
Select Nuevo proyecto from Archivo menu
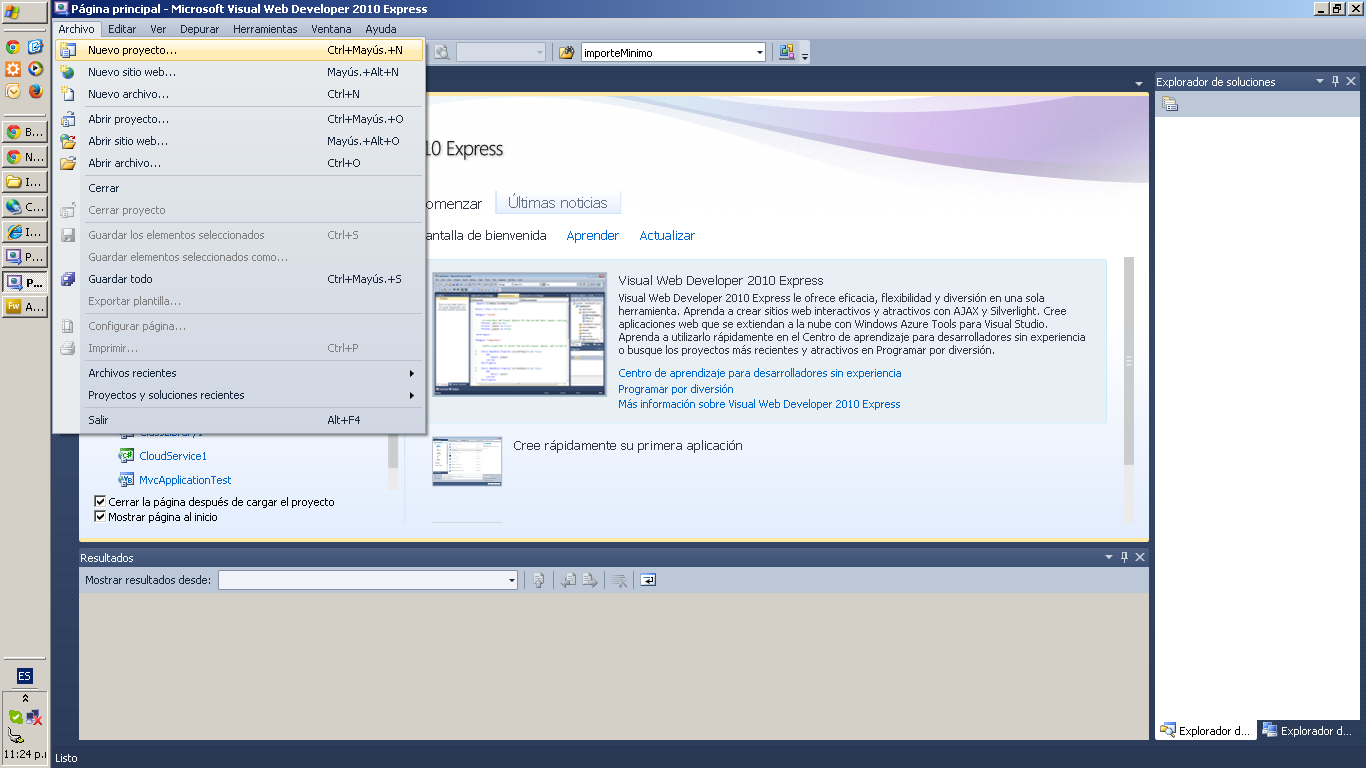pyautogui.click(x=240, y=50)
